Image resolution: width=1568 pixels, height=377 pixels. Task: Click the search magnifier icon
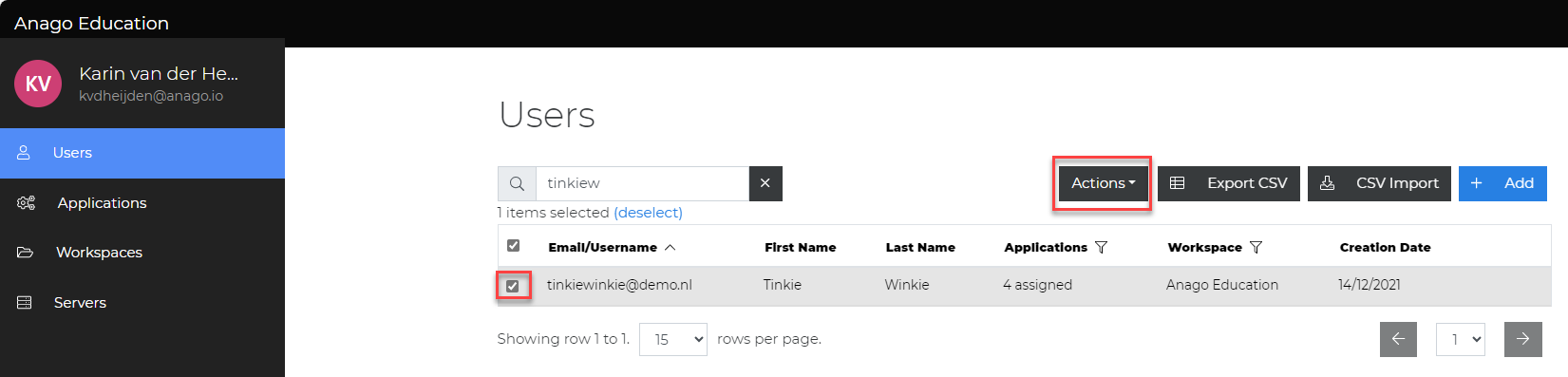(x=517, y=183)
